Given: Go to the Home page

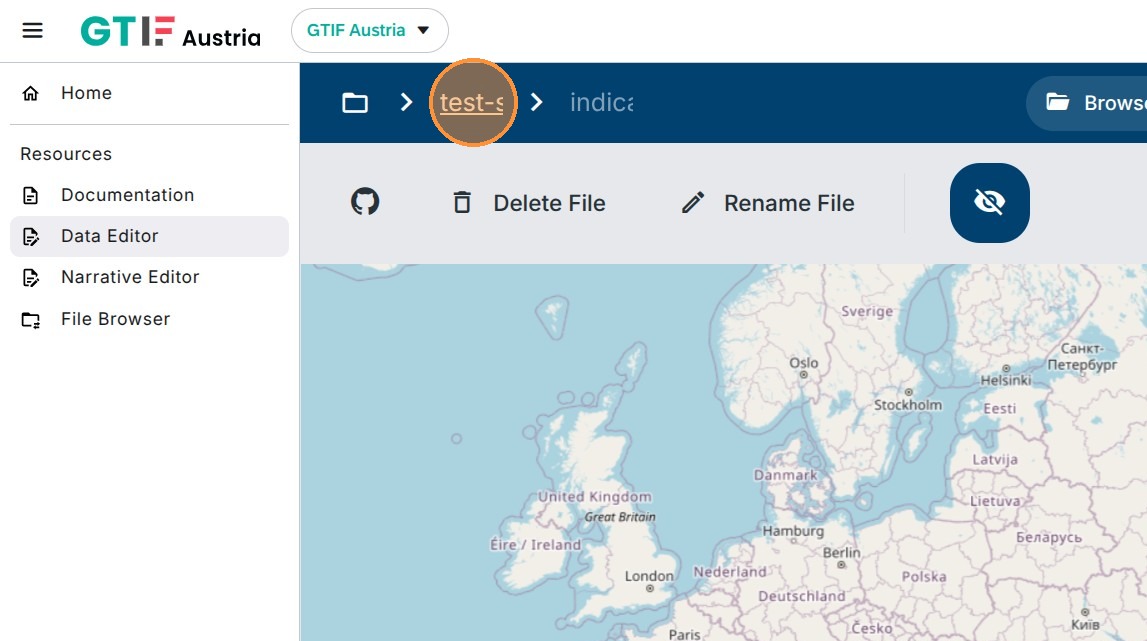Looking at the screenshot, I should point(86,93).
